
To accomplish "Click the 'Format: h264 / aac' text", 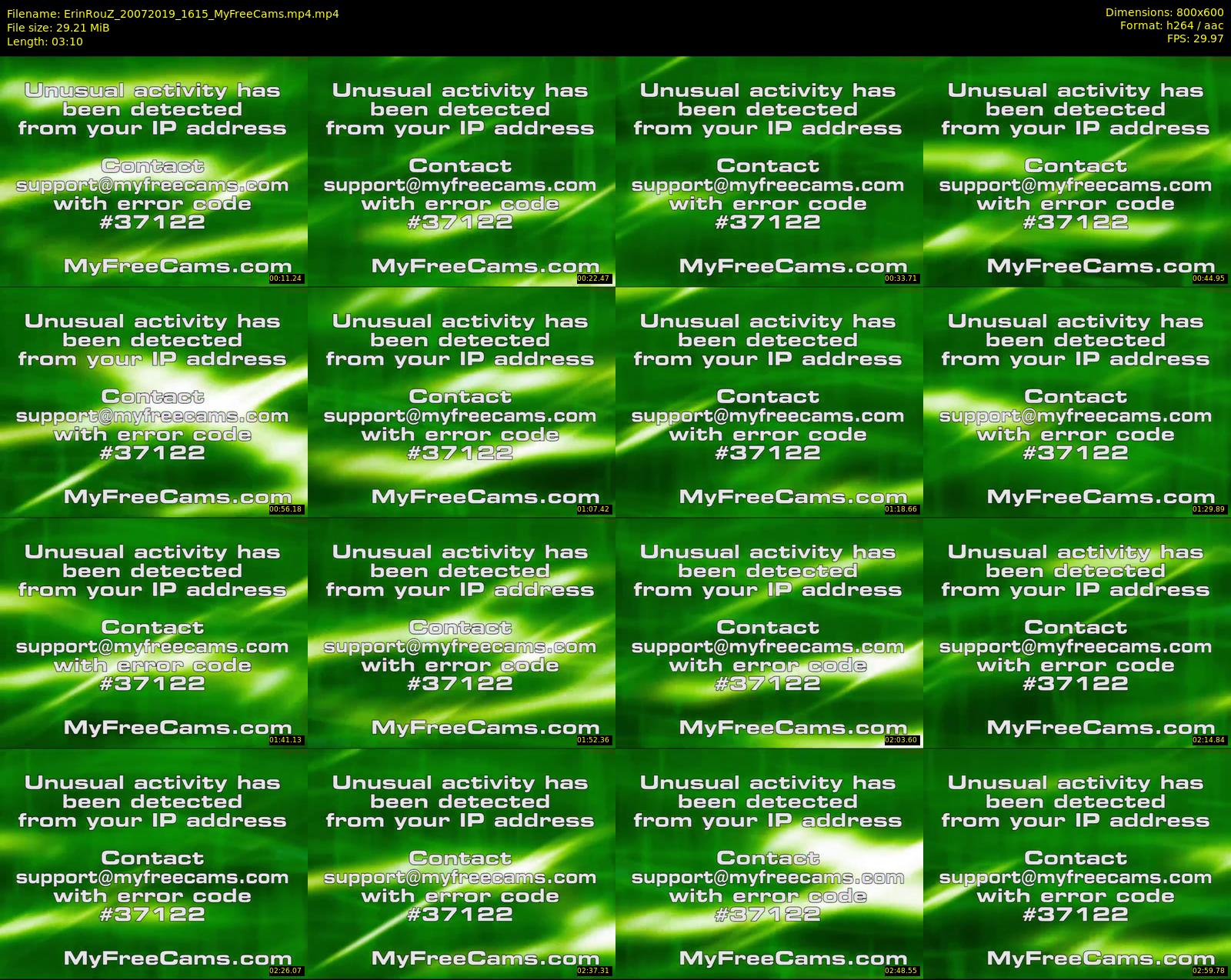I will (x=1172, y=25).
